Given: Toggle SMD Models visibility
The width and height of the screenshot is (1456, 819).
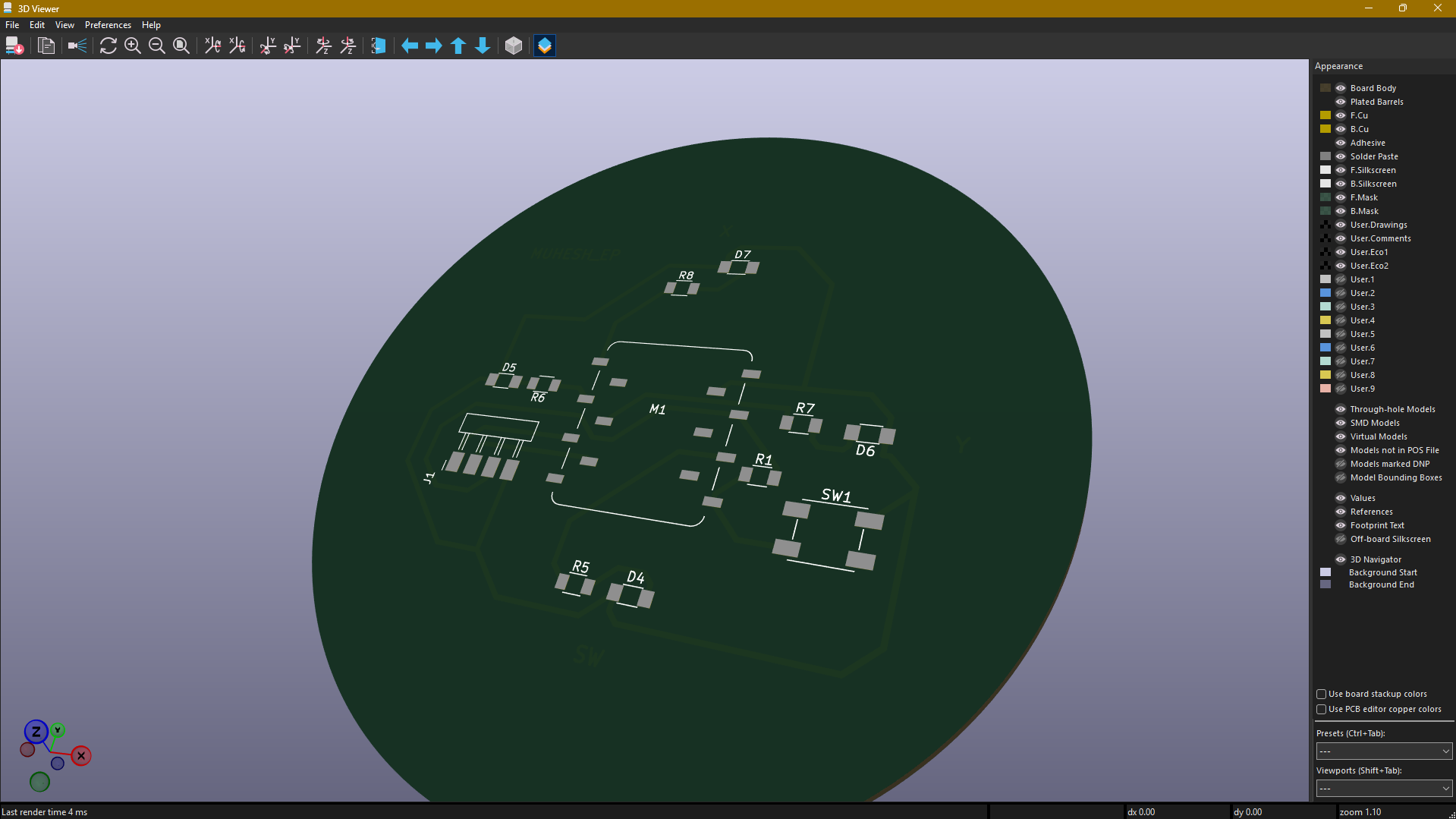Looking at the screenshot, I should [1341, 423].
